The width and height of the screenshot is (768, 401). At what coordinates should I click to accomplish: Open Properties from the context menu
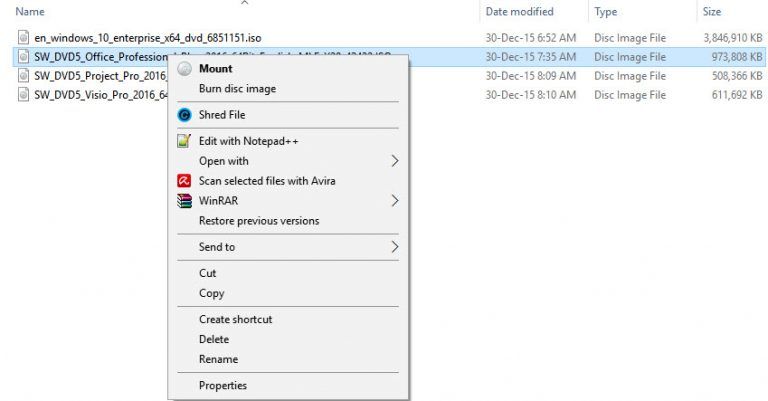(x=223, y=385)
